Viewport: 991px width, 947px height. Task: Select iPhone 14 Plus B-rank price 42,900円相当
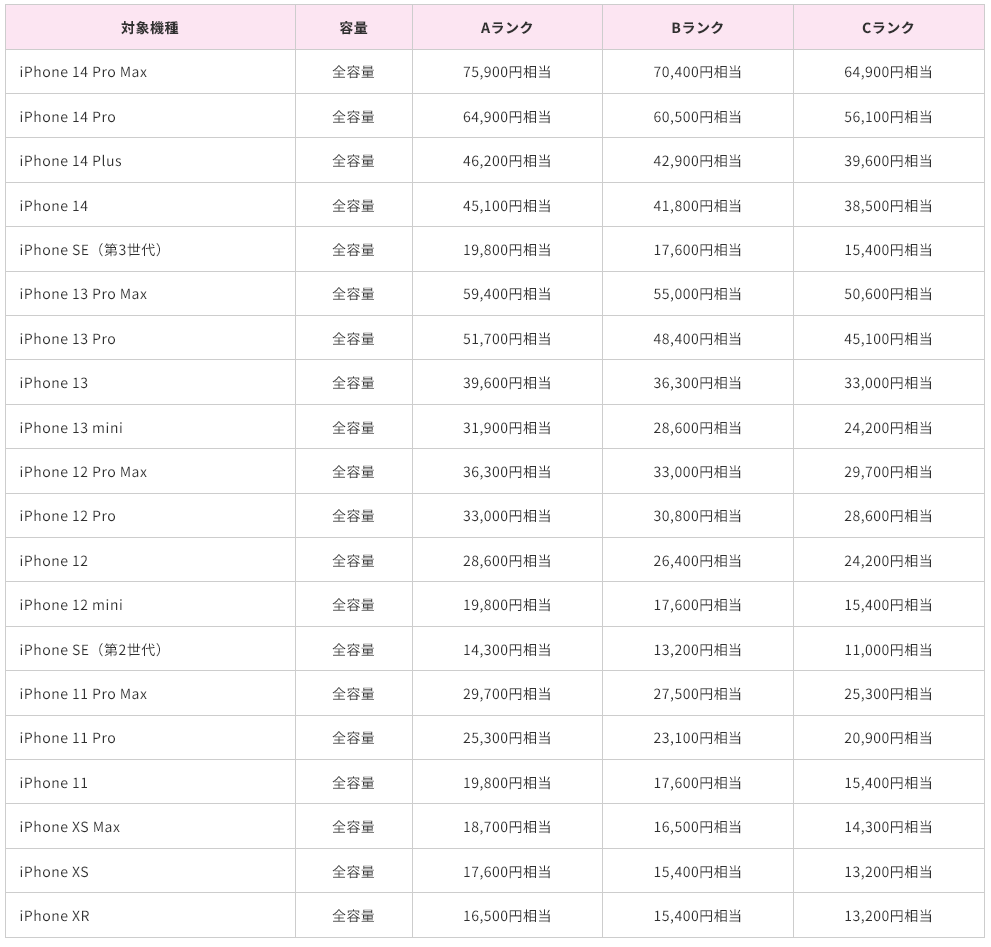(x=697, y=161)
